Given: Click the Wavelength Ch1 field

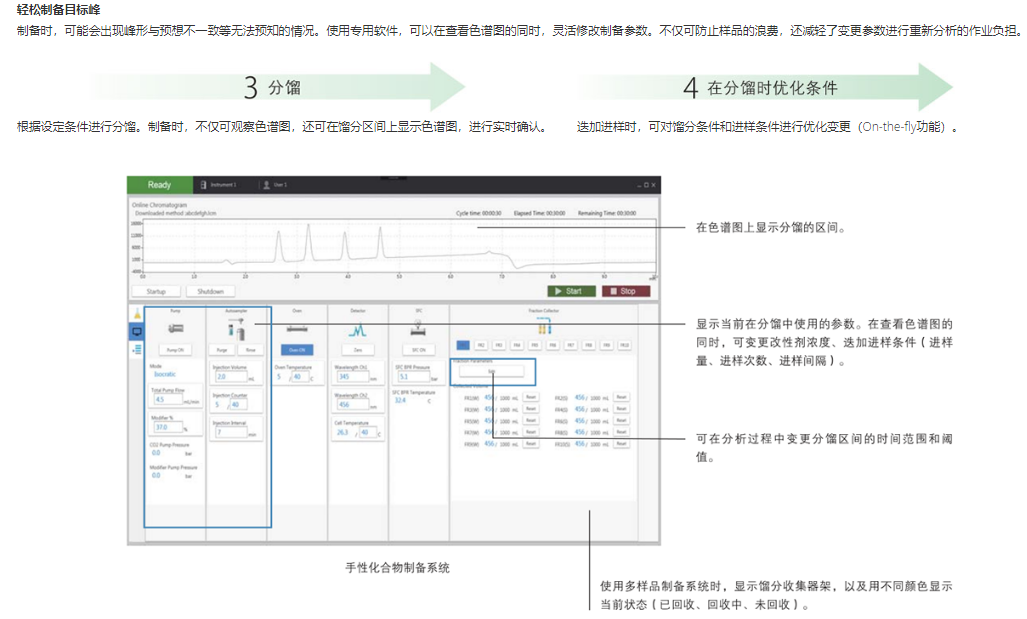Looking at the screenshot, I should [x=352, y=377].
